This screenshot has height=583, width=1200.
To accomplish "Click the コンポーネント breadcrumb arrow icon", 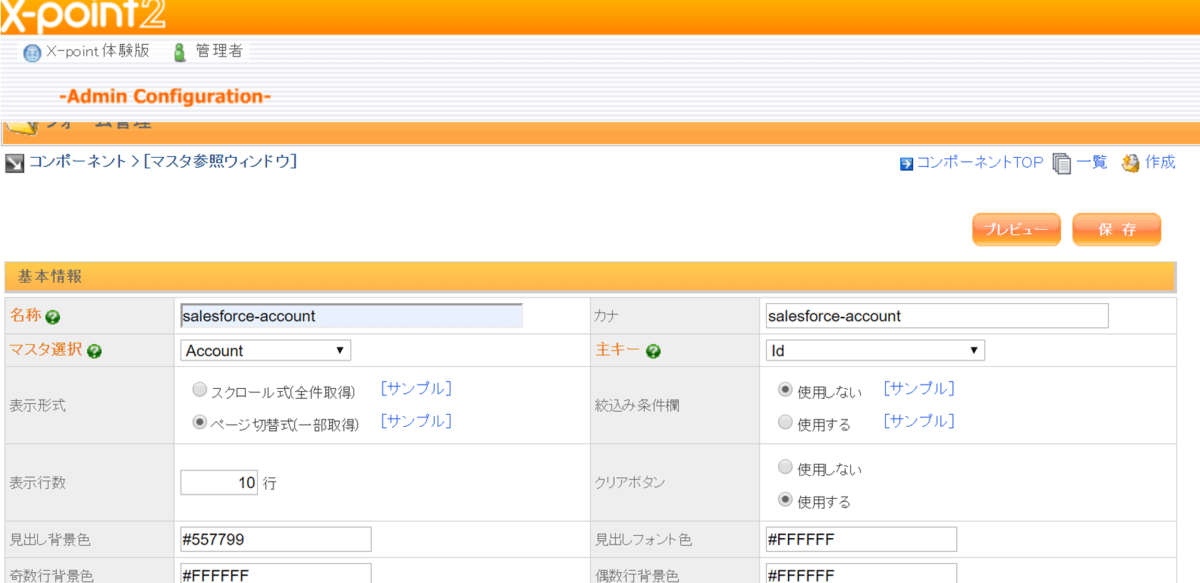I will click(x=14, y=162).
